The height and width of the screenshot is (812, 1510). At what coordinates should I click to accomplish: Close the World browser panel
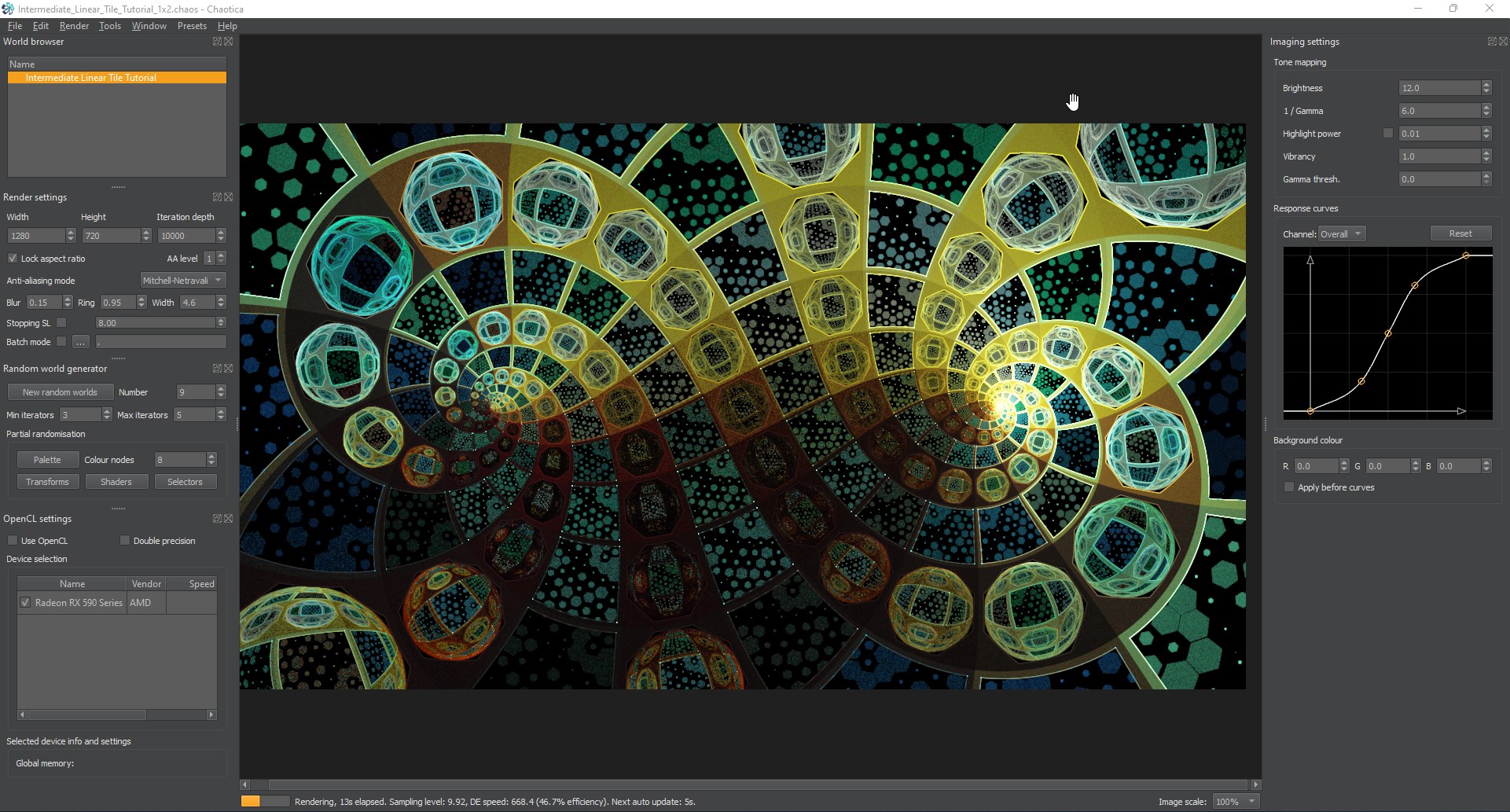tap(228, 42)
